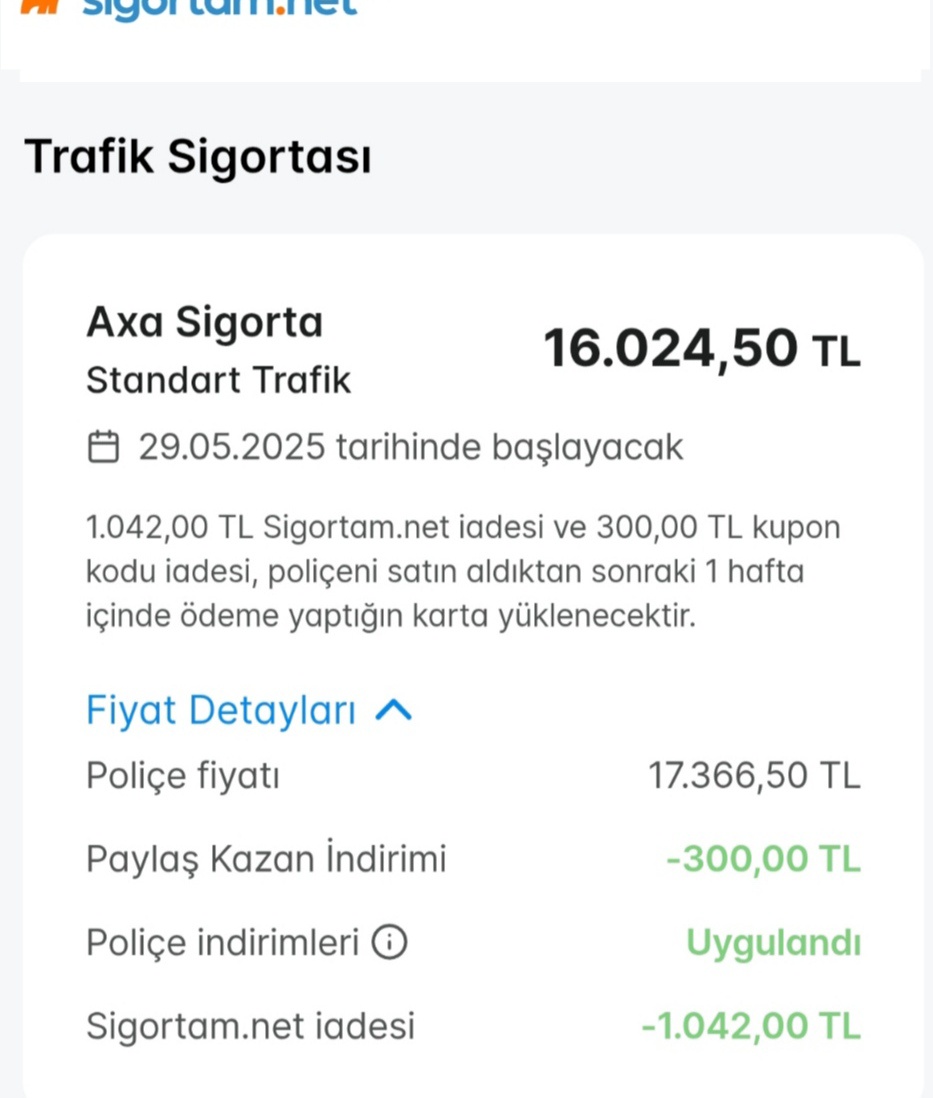The width and height of the screenshot is (933, 1098).
Task: Click the Fiyat Detayları link text
Action: (x=221, y=711)
